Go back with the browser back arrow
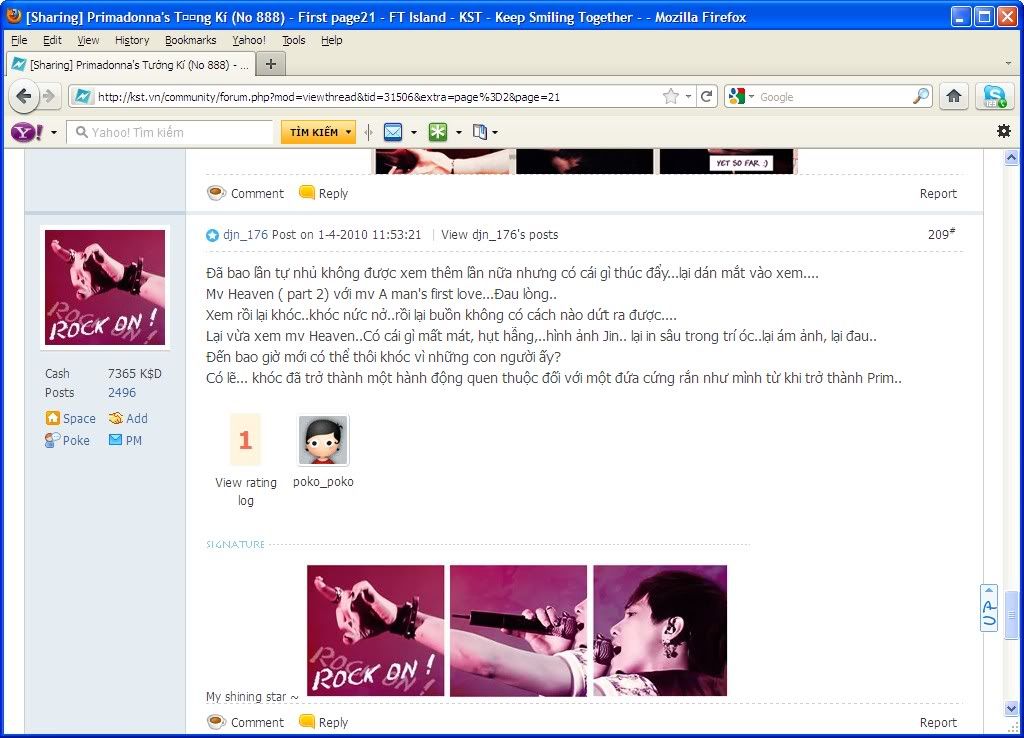The image size is (1024, 738). click(24, 97)
